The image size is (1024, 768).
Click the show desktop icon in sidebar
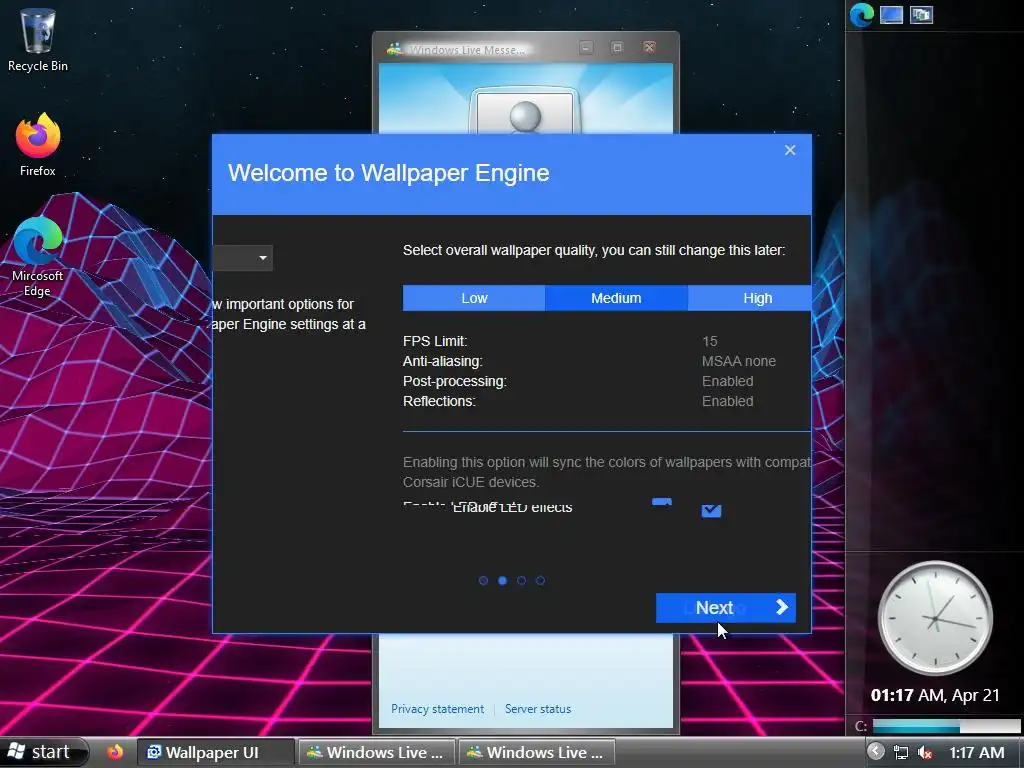tap(891, 14)
